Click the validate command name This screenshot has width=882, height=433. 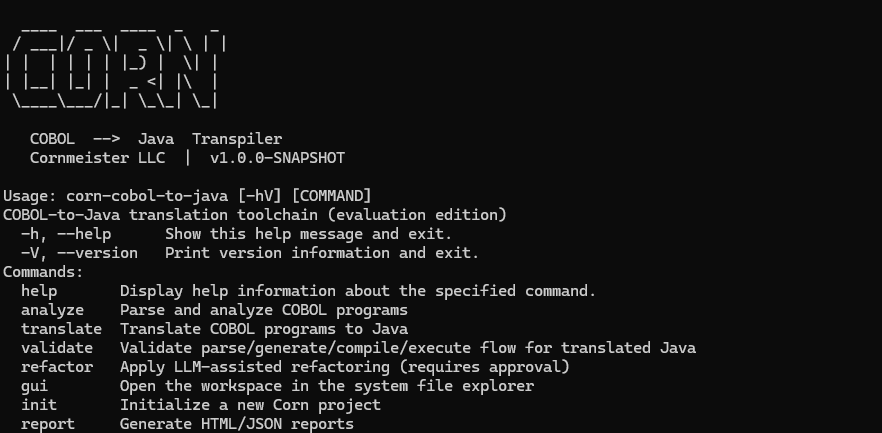click(x=57, y=348)
